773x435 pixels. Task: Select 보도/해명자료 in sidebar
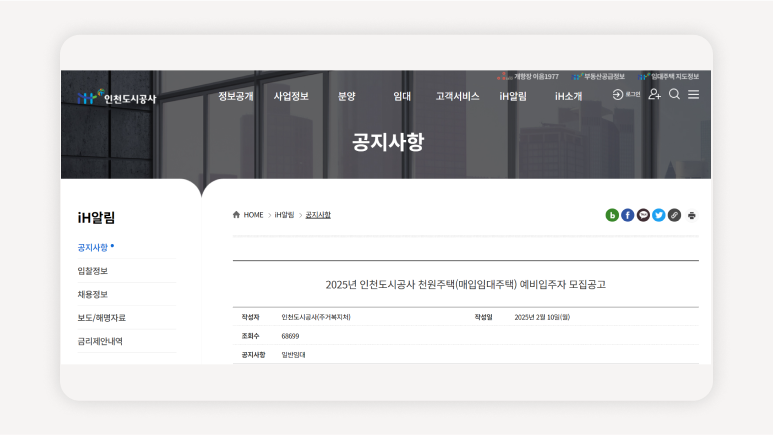click(102, 318)
